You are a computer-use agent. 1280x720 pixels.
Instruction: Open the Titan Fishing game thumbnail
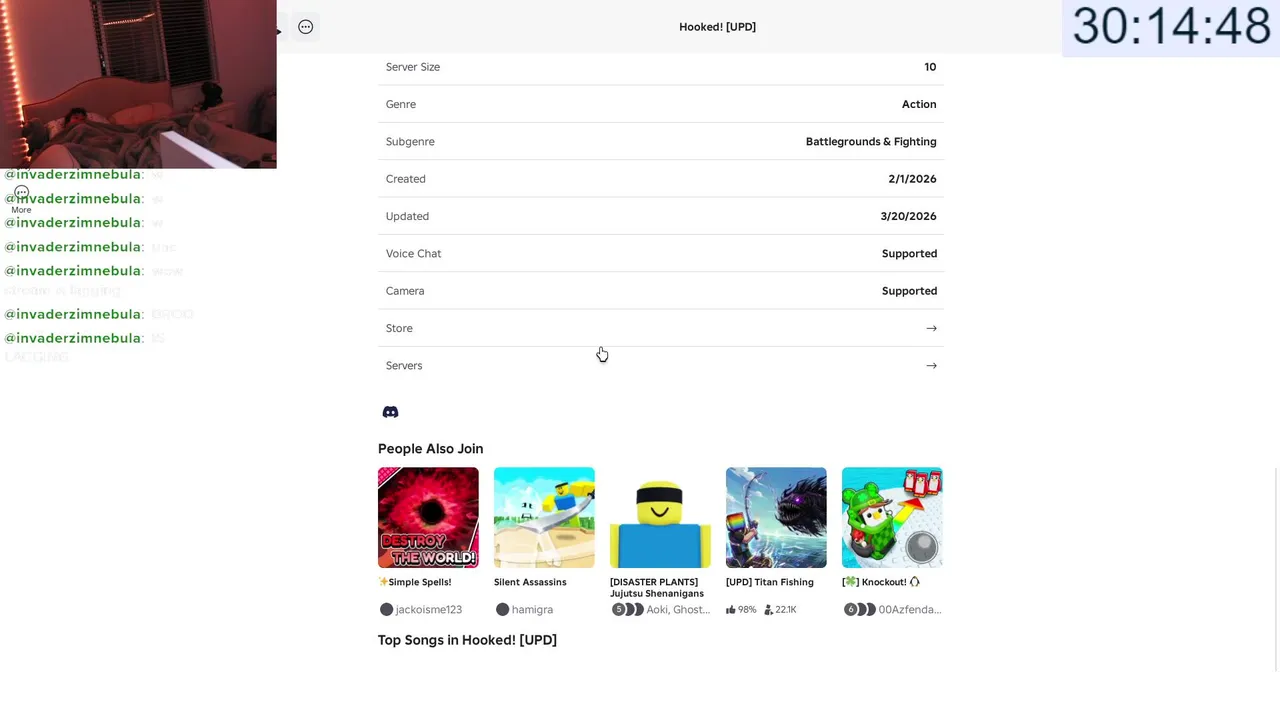tap(776, 517)
